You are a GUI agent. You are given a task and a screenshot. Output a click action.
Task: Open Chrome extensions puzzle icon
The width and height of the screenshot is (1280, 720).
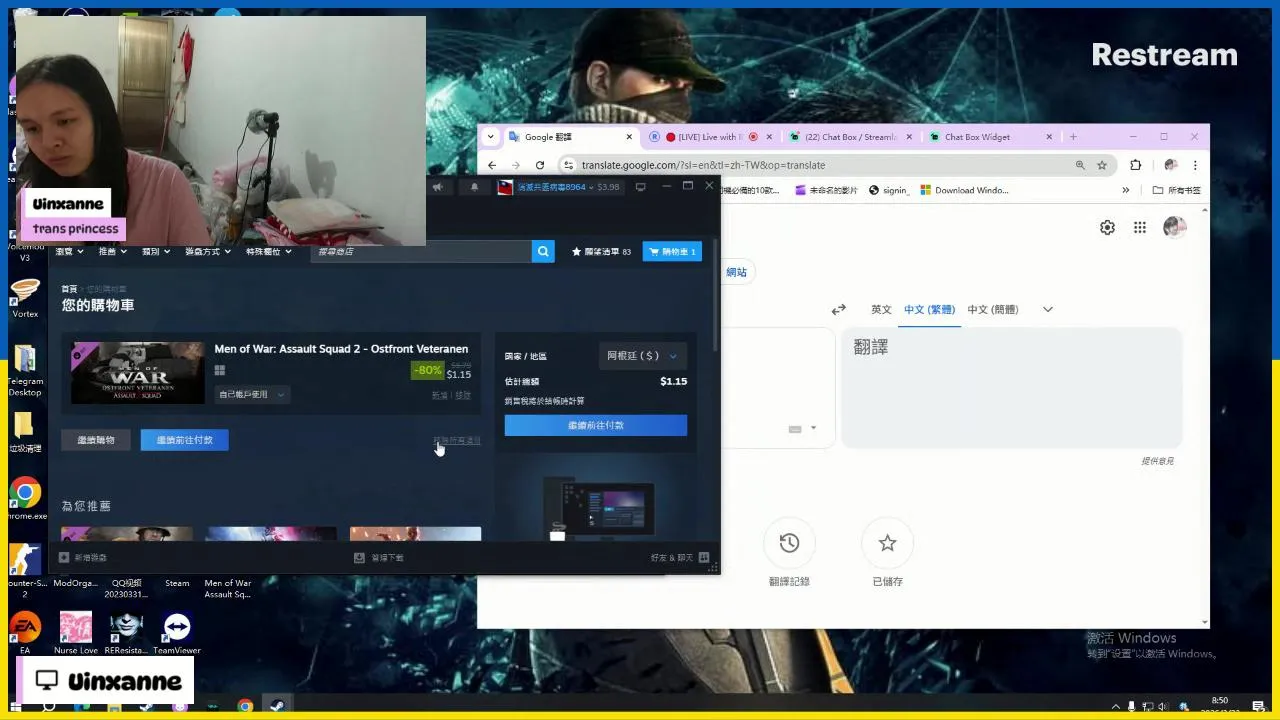point(1135,165)
